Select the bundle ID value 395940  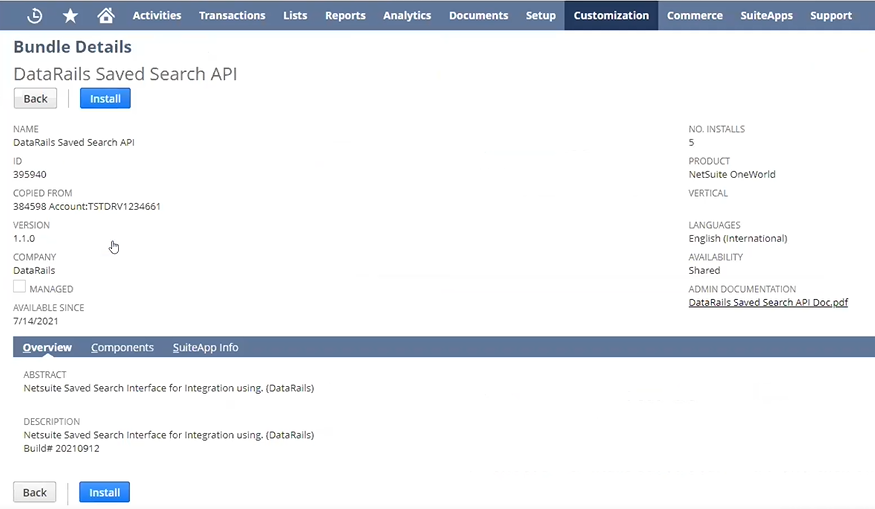pos(30,175)
